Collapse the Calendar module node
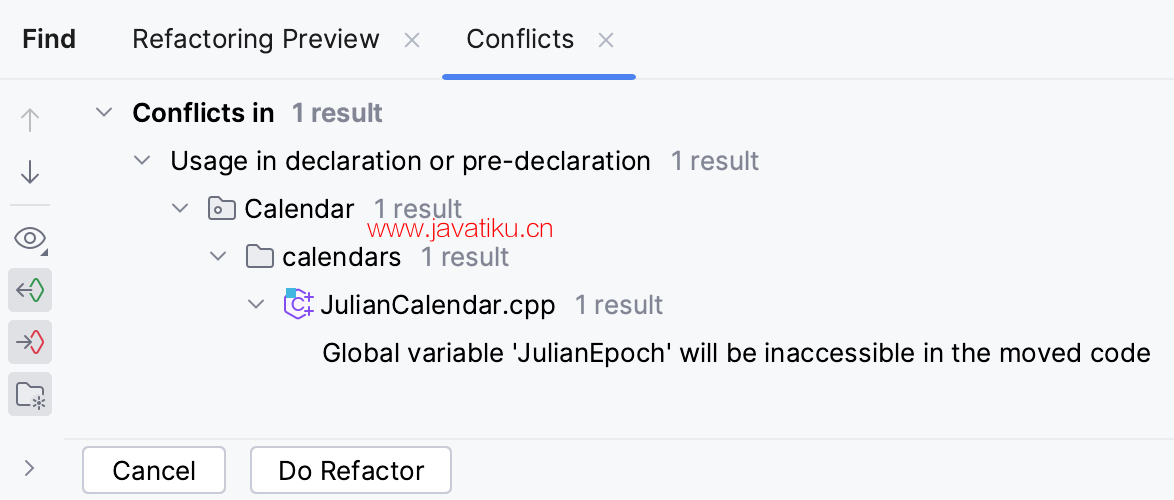1174x500 pixels. point(180,209)
